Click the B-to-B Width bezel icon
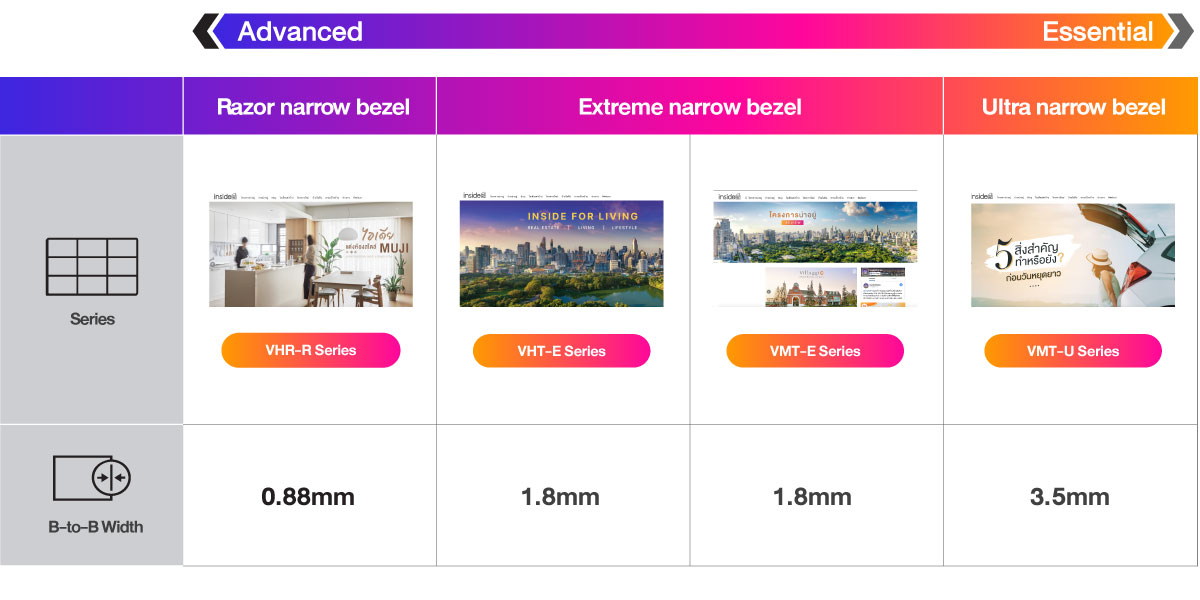The image size is (1200, 600). 92,478
